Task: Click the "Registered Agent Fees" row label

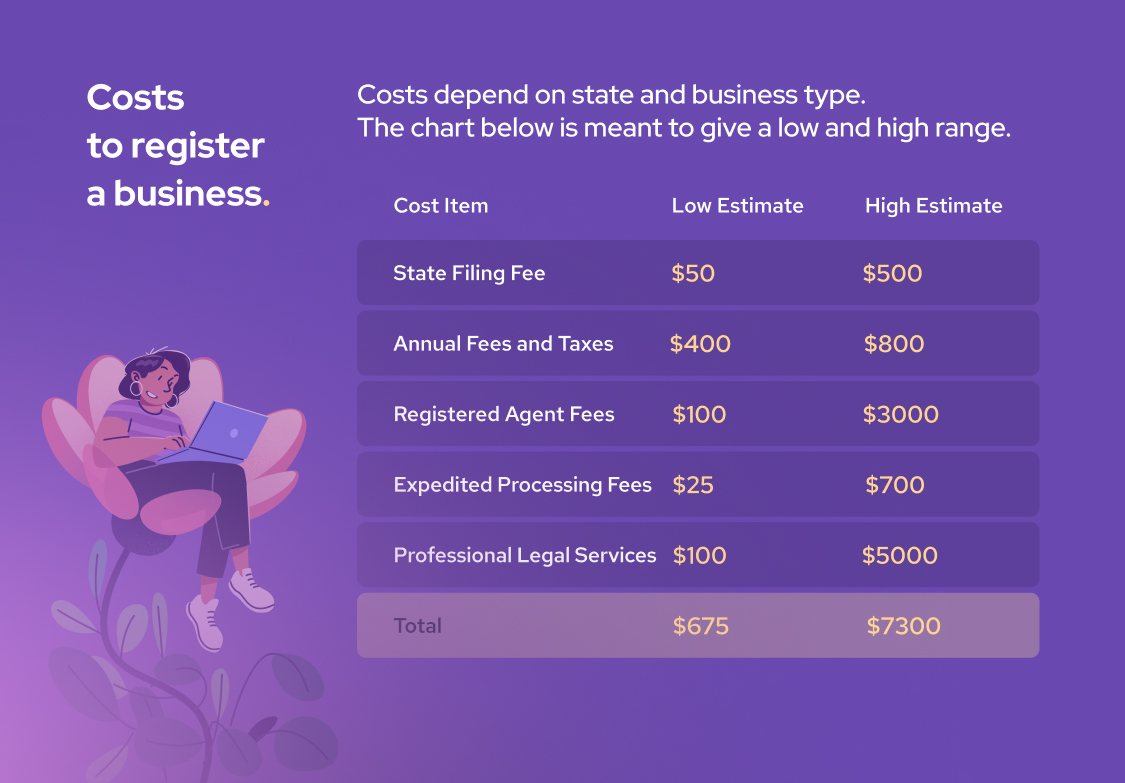Action: coord(504,414)
